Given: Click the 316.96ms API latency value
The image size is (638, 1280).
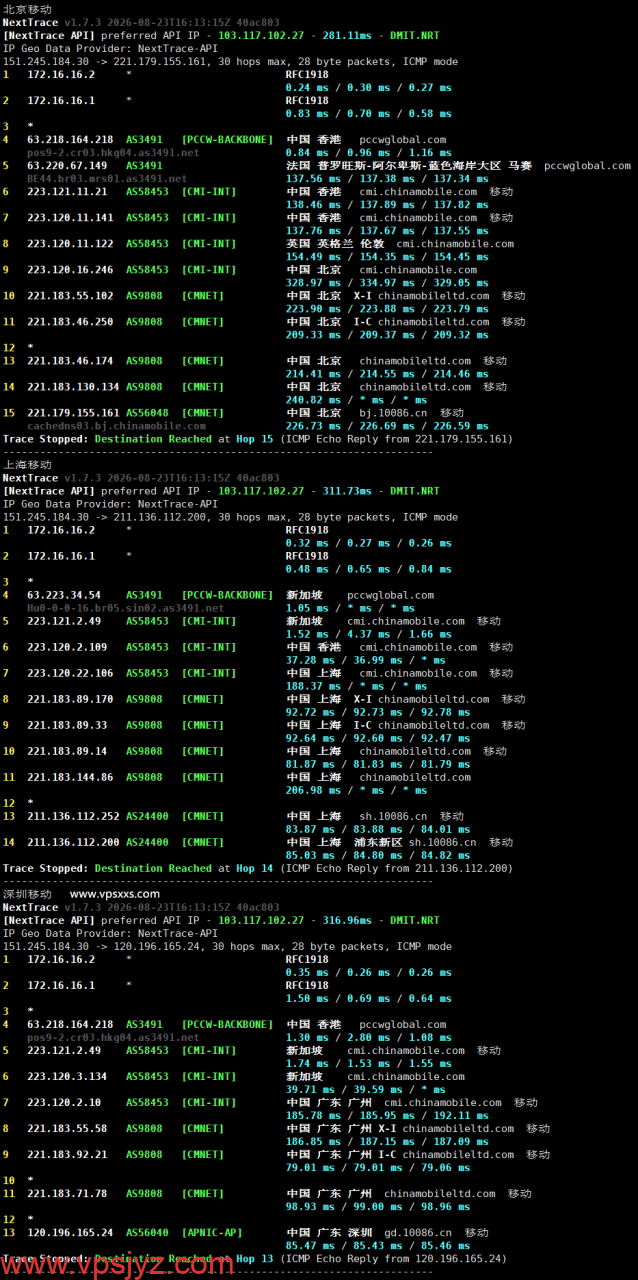Looking at the screenshot, I should coord(346,920).
